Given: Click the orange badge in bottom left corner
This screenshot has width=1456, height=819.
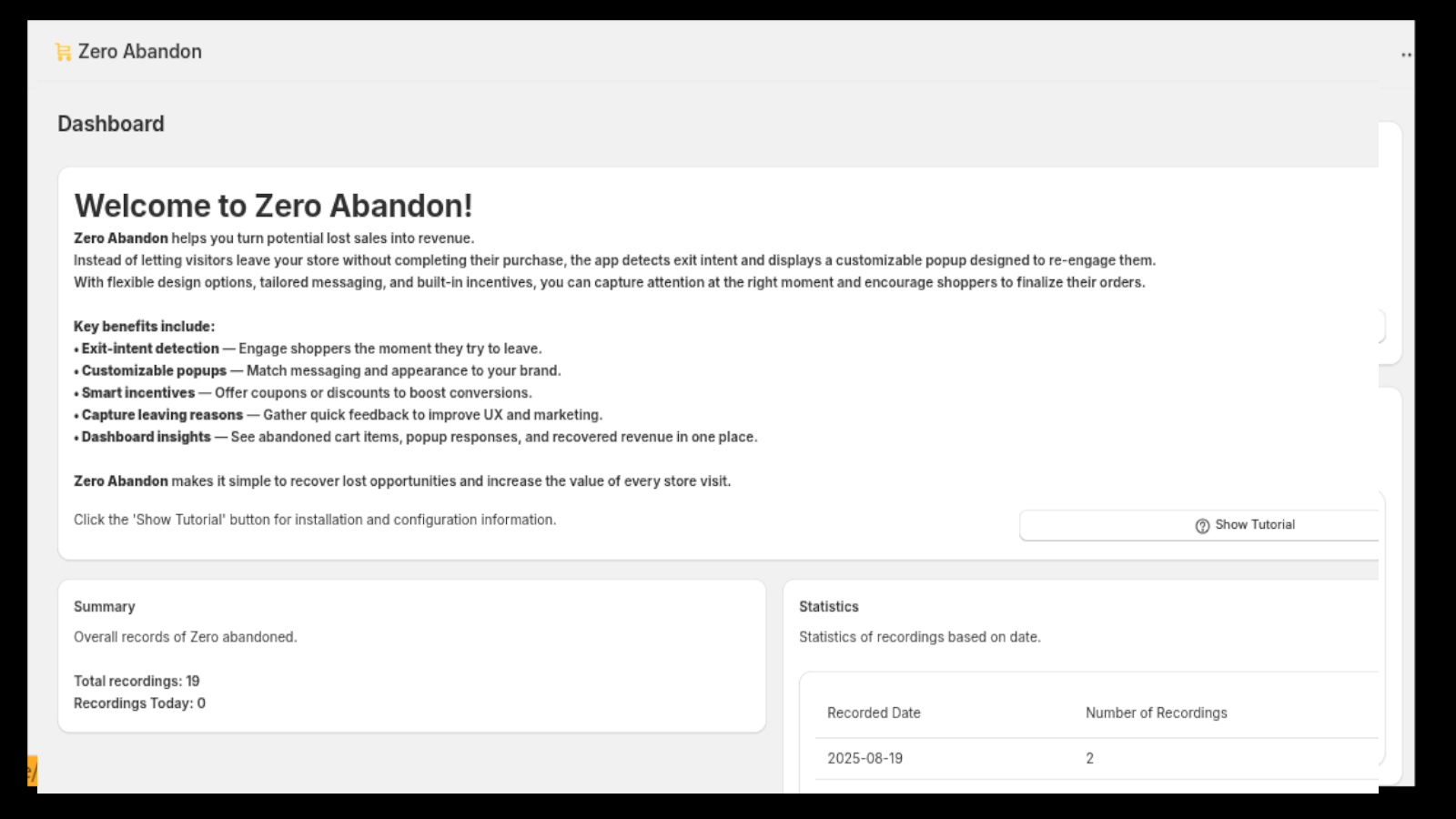Looking at the screenshot, I should [31, 771].
